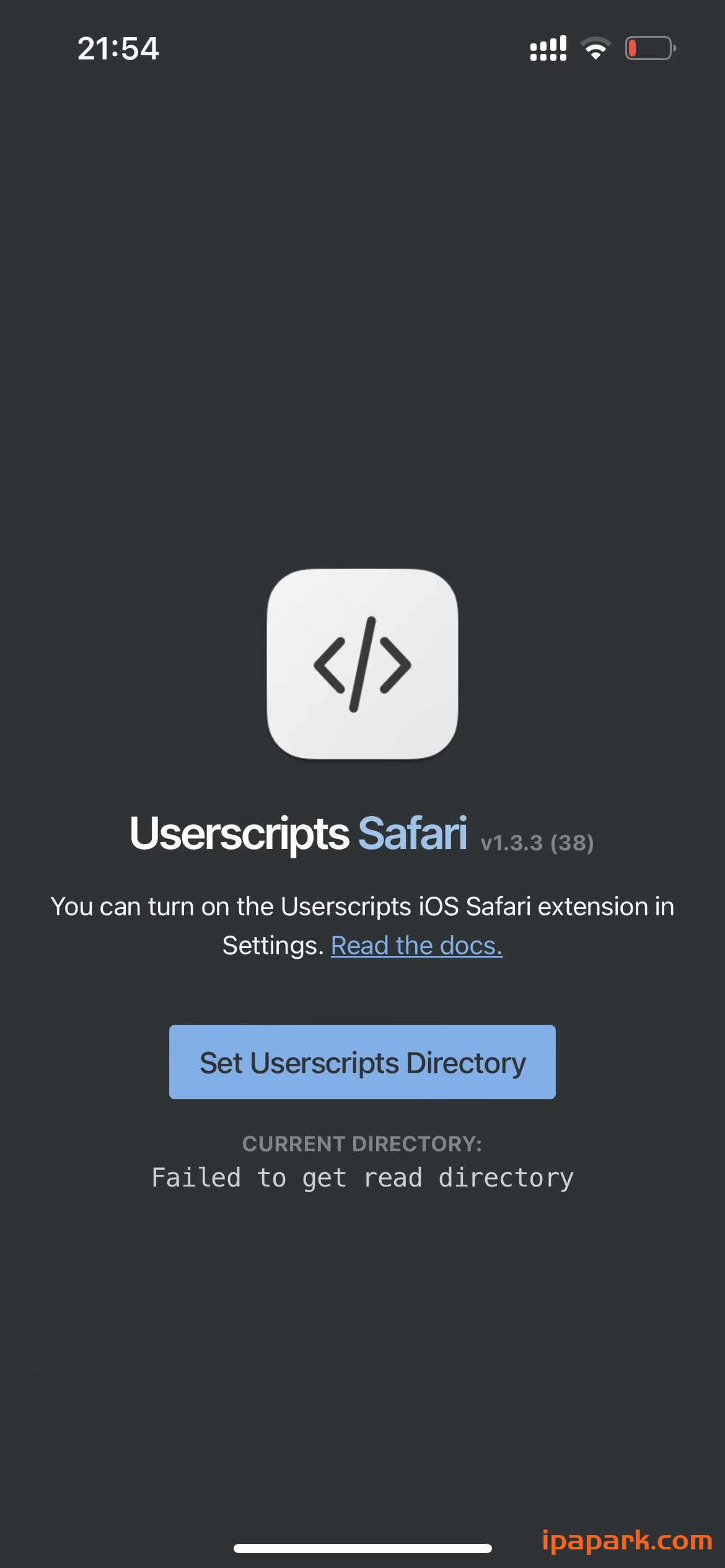Screen dimensions: 725x1568
Task: Click the CURRENT DIRECTORY heading
Action: (x=362, y=1144)
